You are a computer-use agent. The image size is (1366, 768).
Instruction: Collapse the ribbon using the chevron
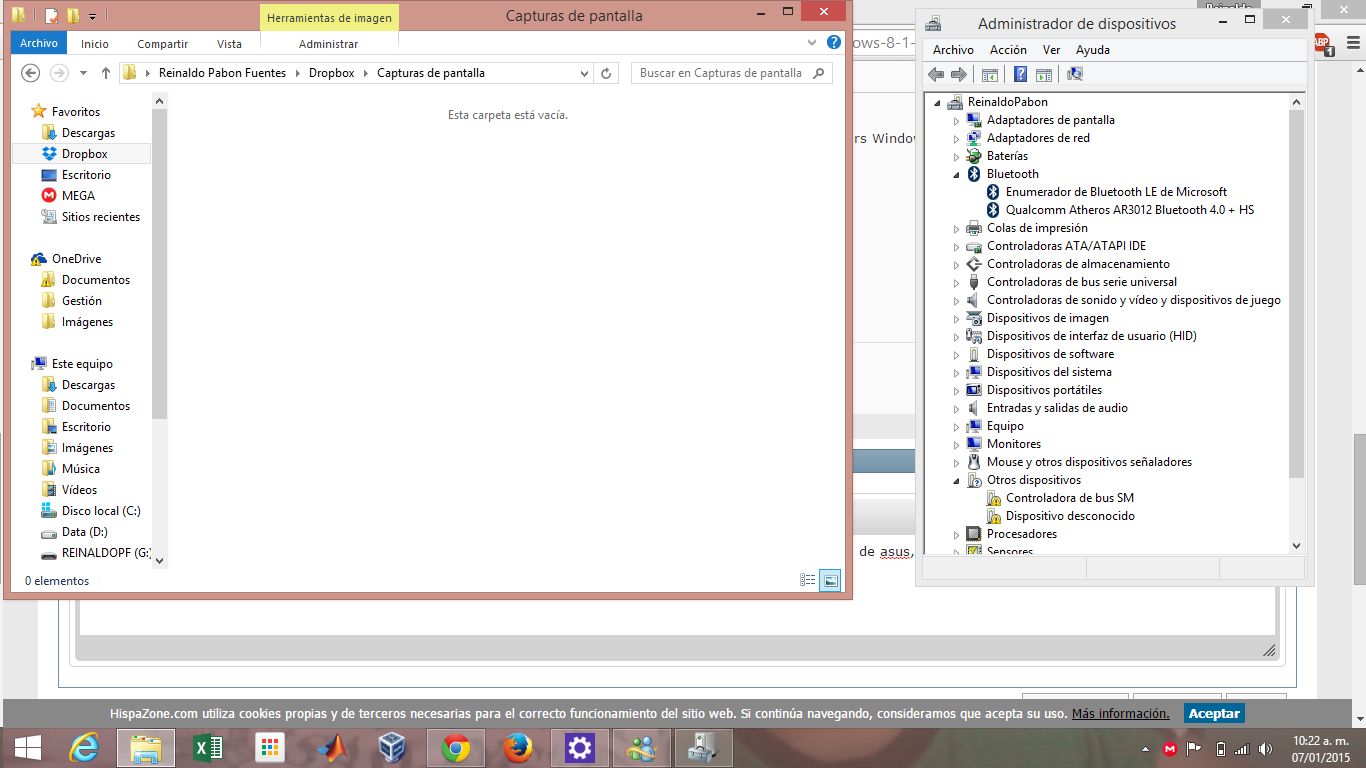tap(812, 43)
